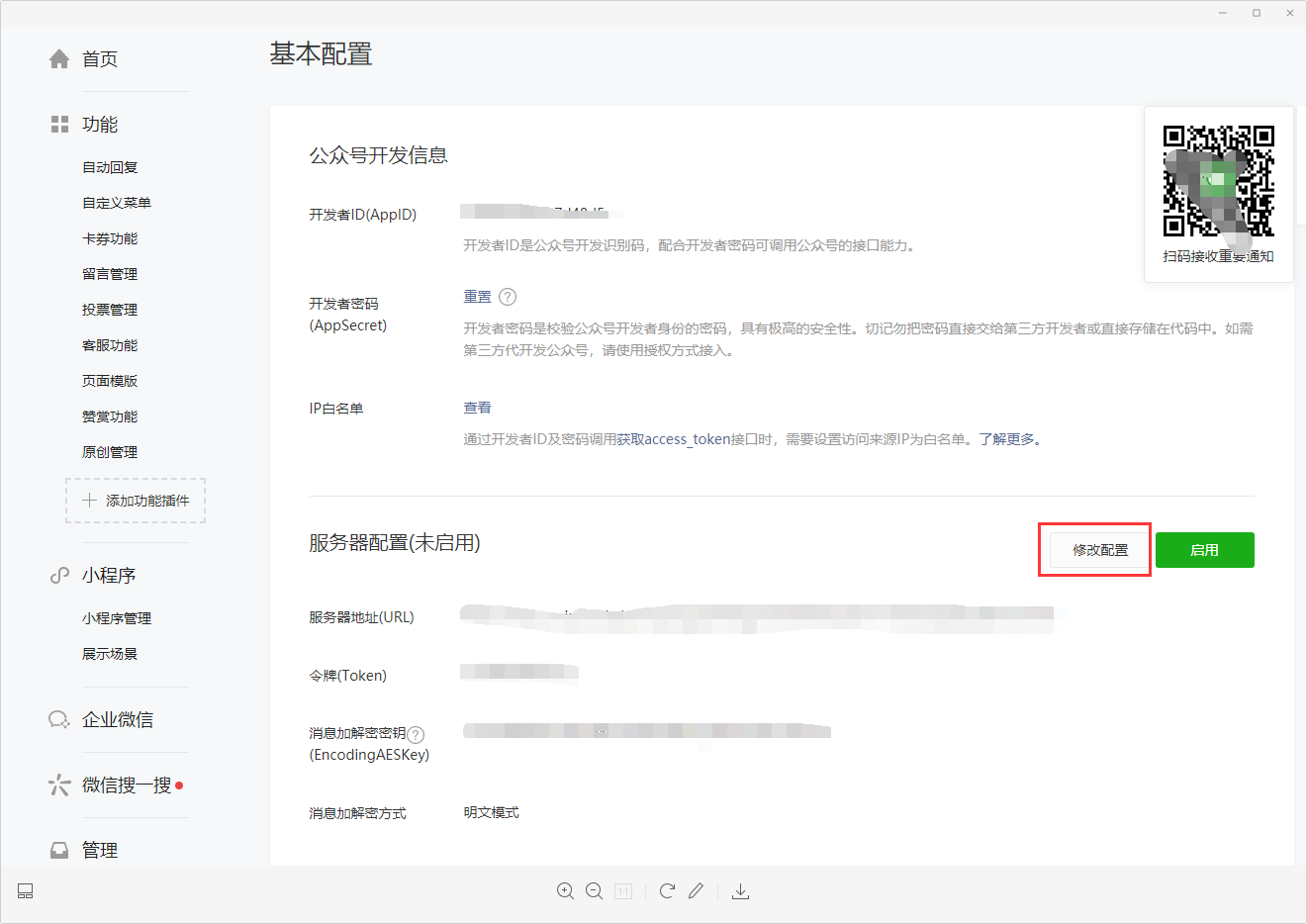The width and height of the screenshot is (1307, 924).
Task: Click 扫码接收重要通知 caption
Action: tap(1219, 257)
